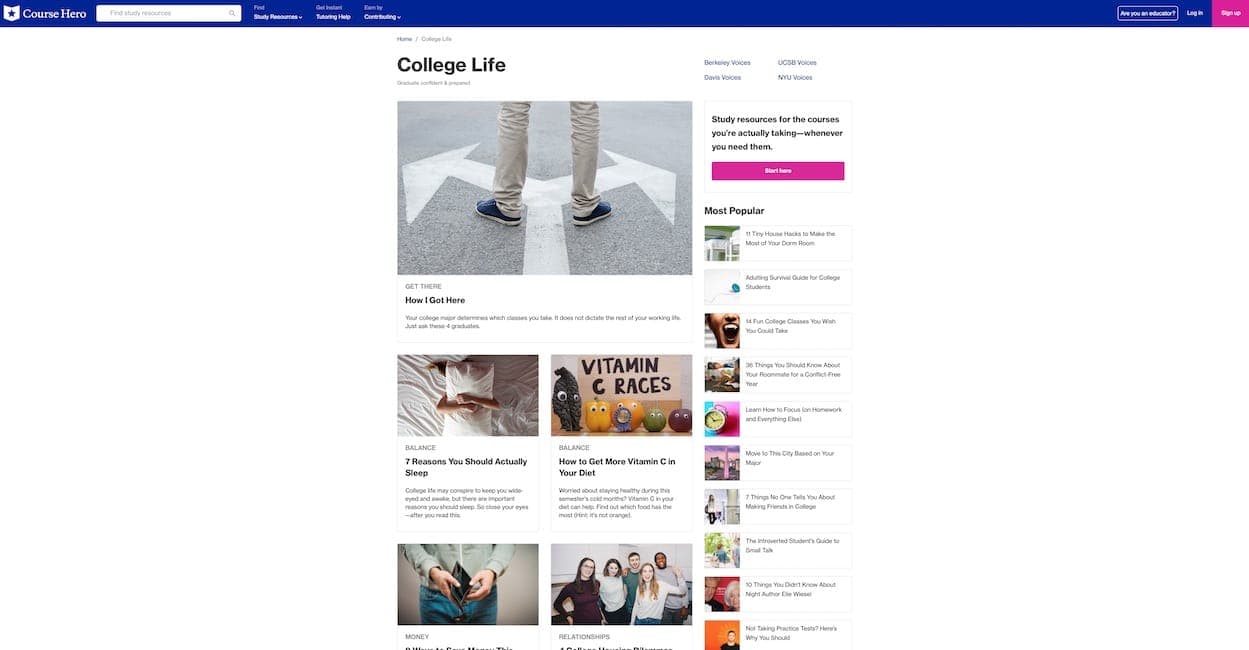Viewport: 1249px width, 650px height.
Task: Go to Home breadcrumb link
Action: 404,39
